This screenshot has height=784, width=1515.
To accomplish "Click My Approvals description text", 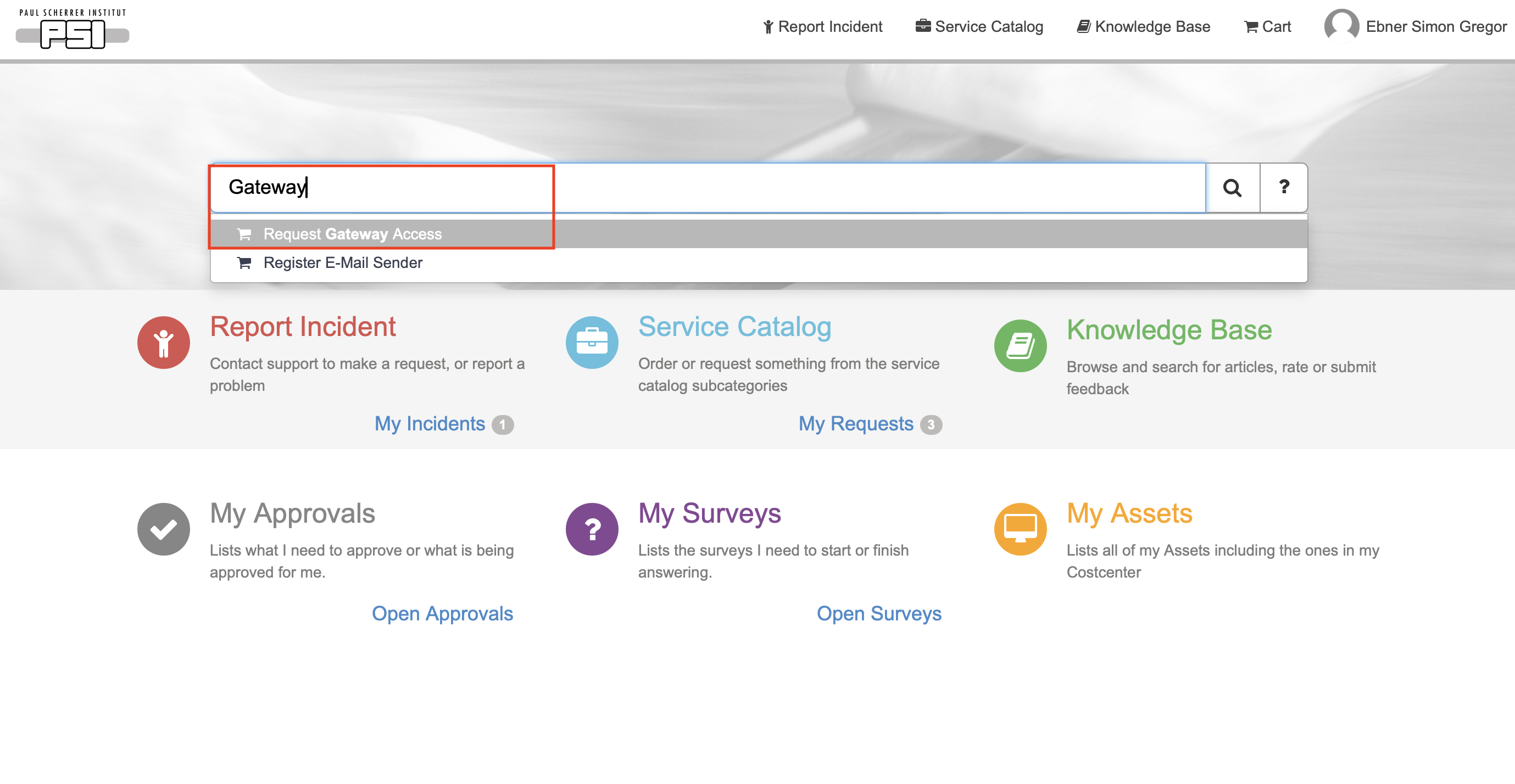I will coord(361,561).
